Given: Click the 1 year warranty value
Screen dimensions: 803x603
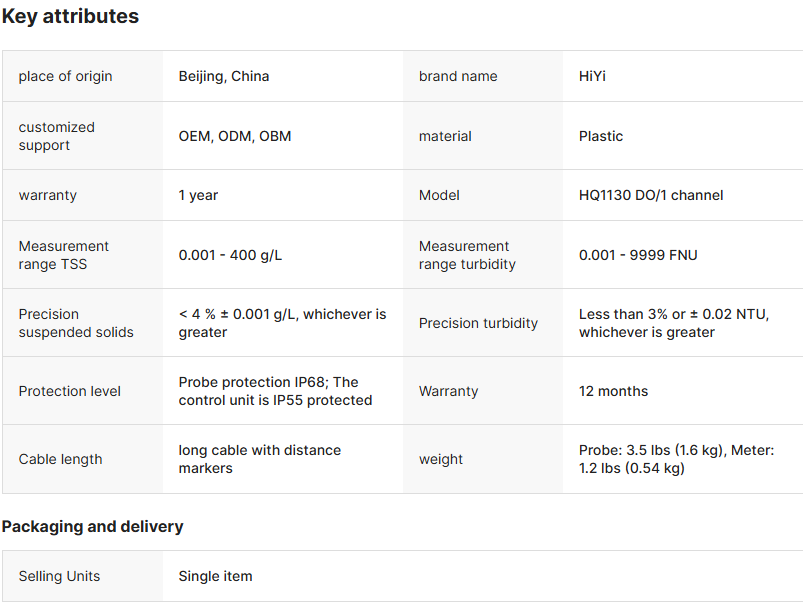Looking at the screenshot, I should (198, 195).
